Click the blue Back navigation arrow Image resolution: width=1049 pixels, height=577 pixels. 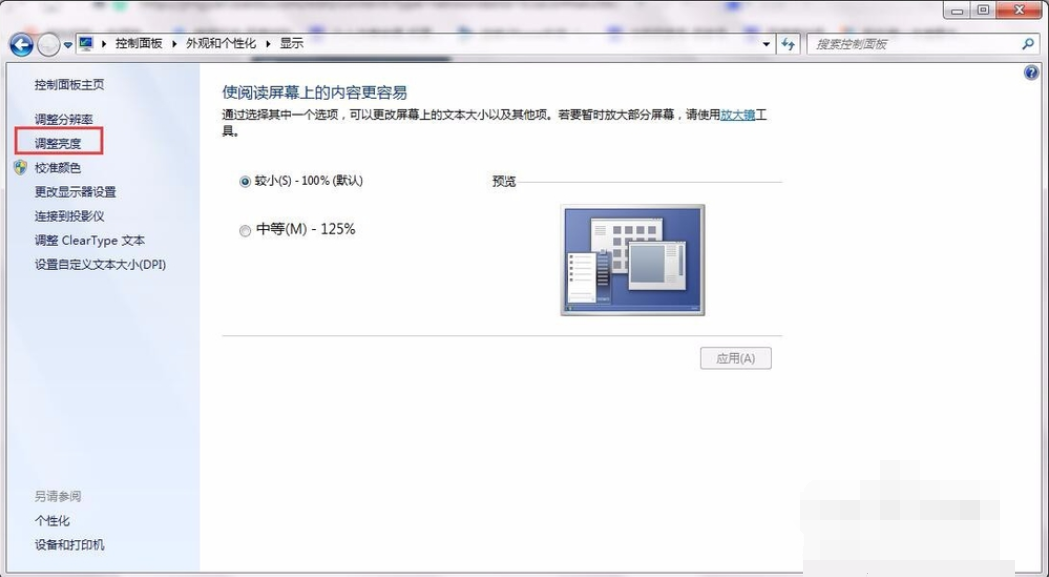point(22,44)
